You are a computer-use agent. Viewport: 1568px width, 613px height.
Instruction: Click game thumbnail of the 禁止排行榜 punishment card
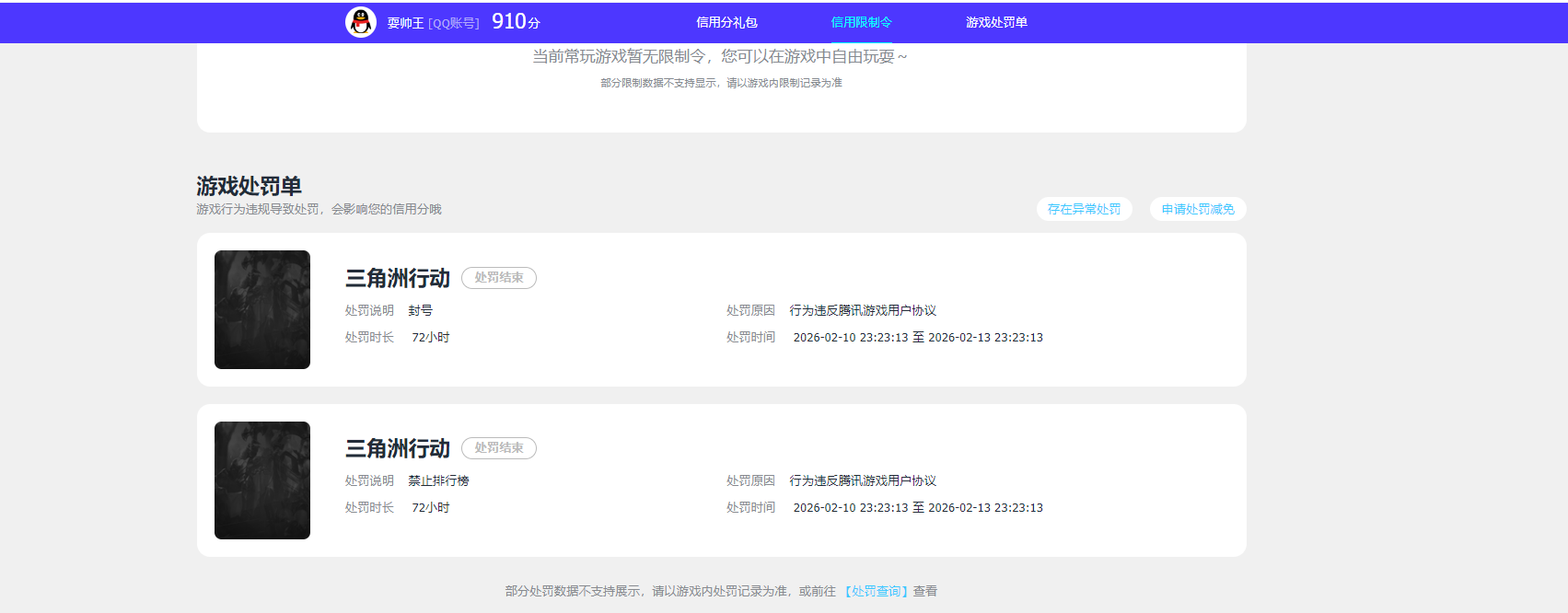(x=262, y=480)
